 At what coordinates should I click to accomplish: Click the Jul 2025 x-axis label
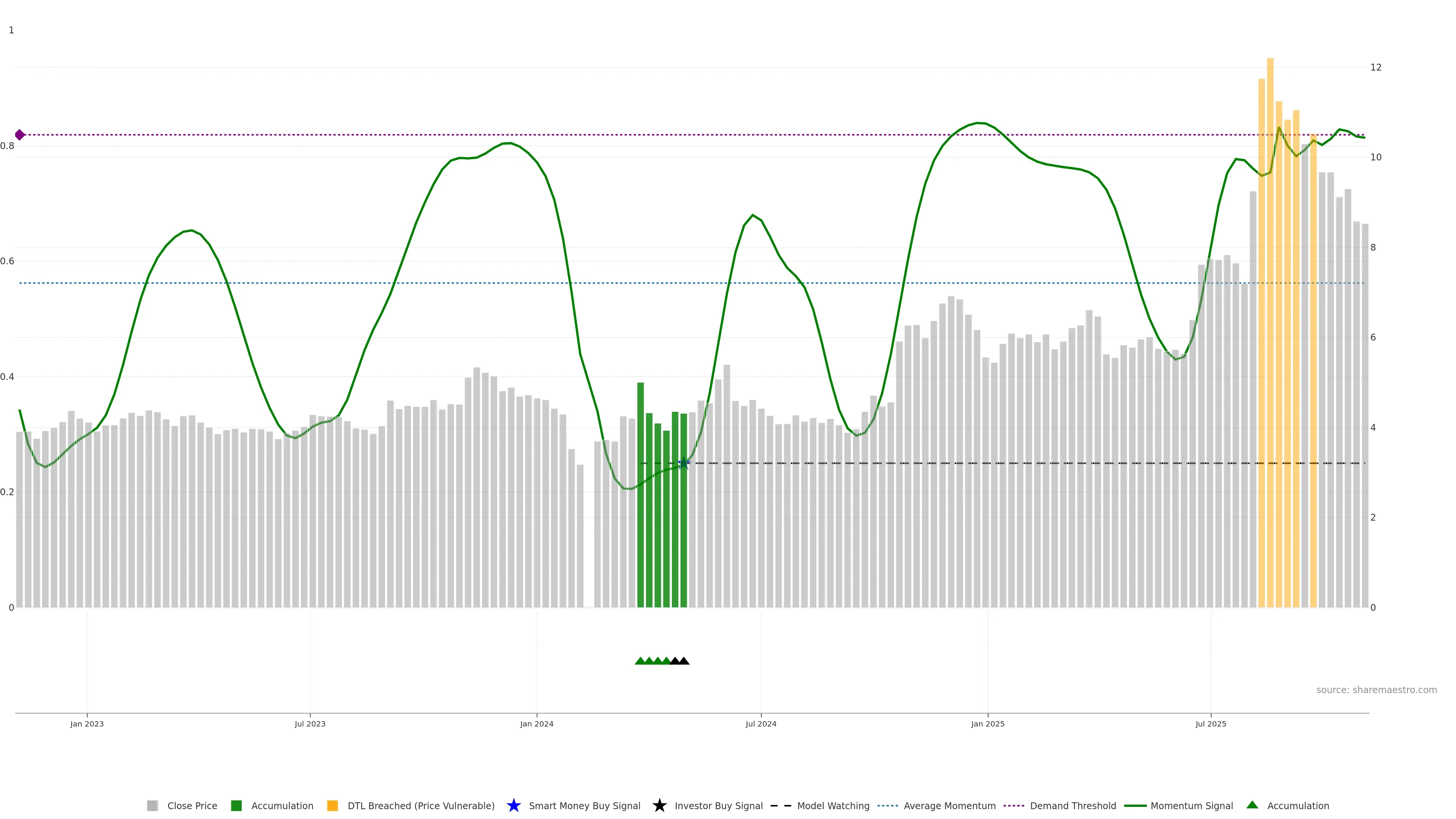[1211, 723]
